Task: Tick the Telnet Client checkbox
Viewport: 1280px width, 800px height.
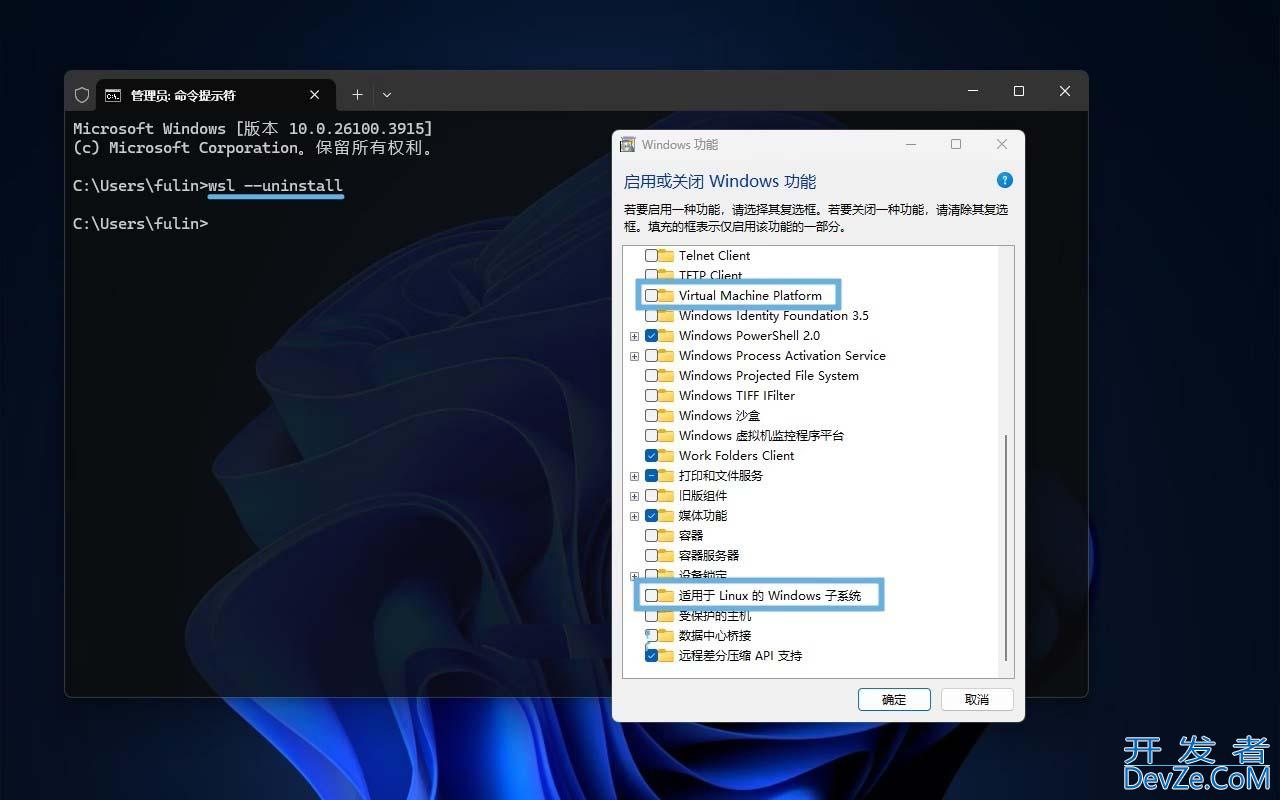Action: [x=651, y=256]
